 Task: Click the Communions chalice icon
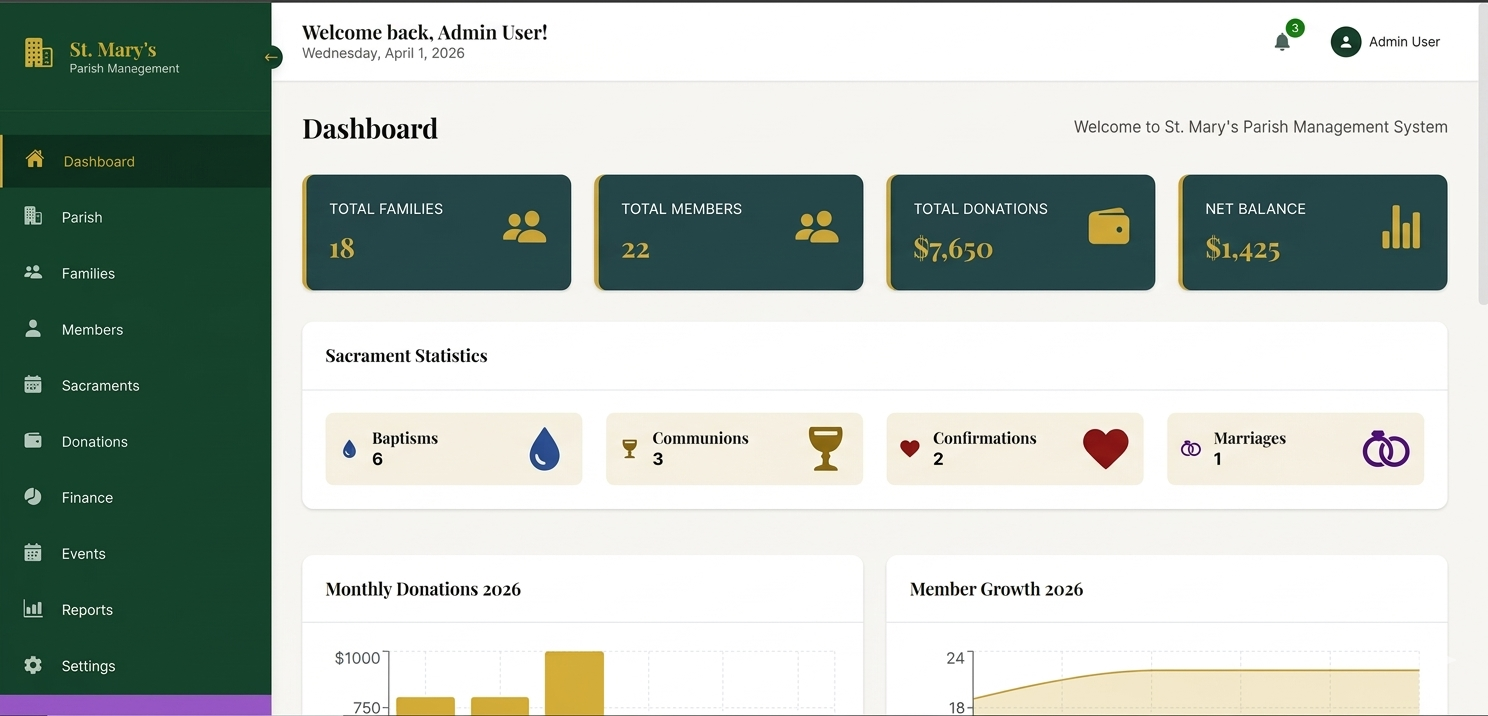coord(825,449)
